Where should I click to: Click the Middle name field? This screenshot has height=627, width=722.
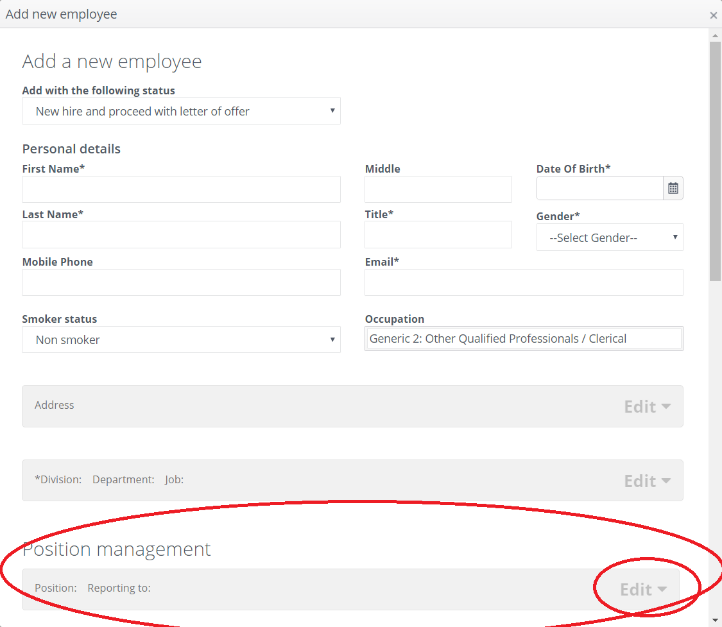pos(438,189)
